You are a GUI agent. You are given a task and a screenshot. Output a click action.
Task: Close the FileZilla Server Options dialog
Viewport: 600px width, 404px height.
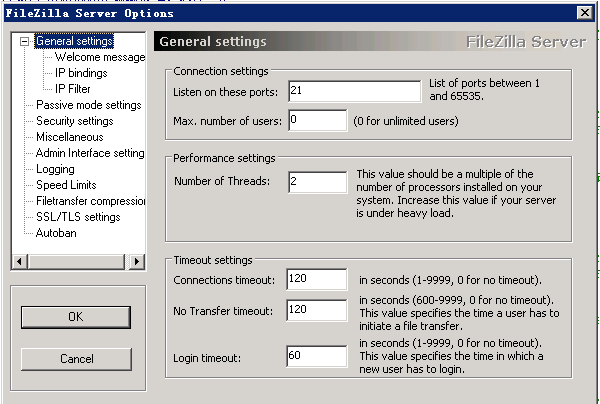(585, 13)
